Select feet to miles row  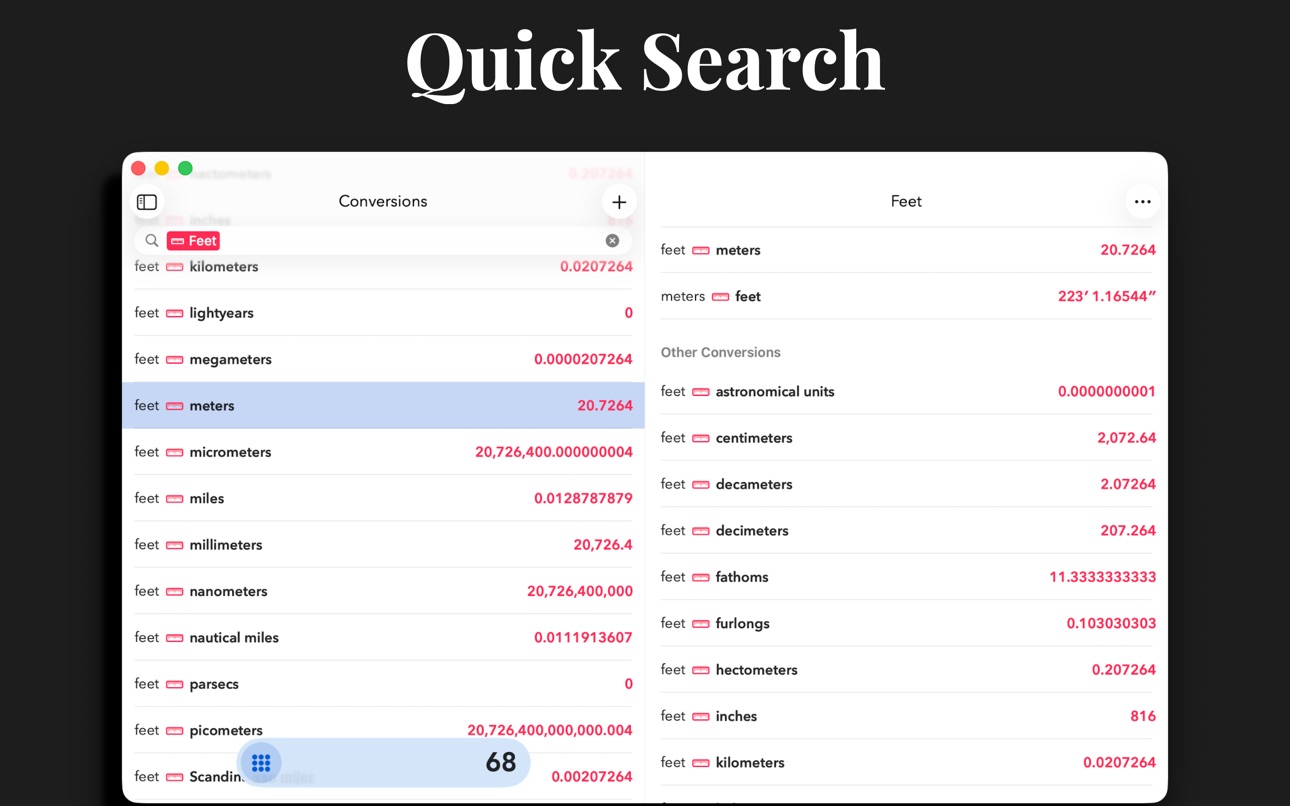pyautogui.click(x=383, y=498)
